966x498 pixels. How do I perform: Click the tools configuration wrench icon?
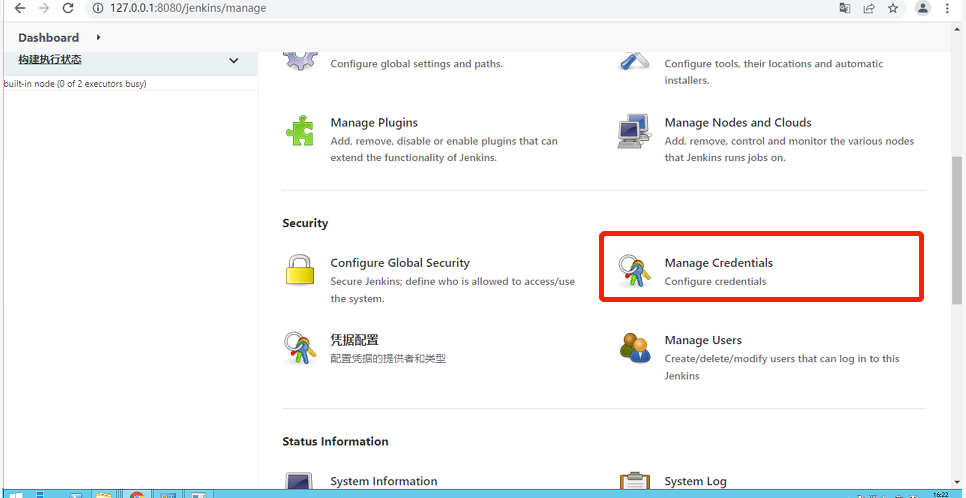pyautogui.click(x=635, y=60)
